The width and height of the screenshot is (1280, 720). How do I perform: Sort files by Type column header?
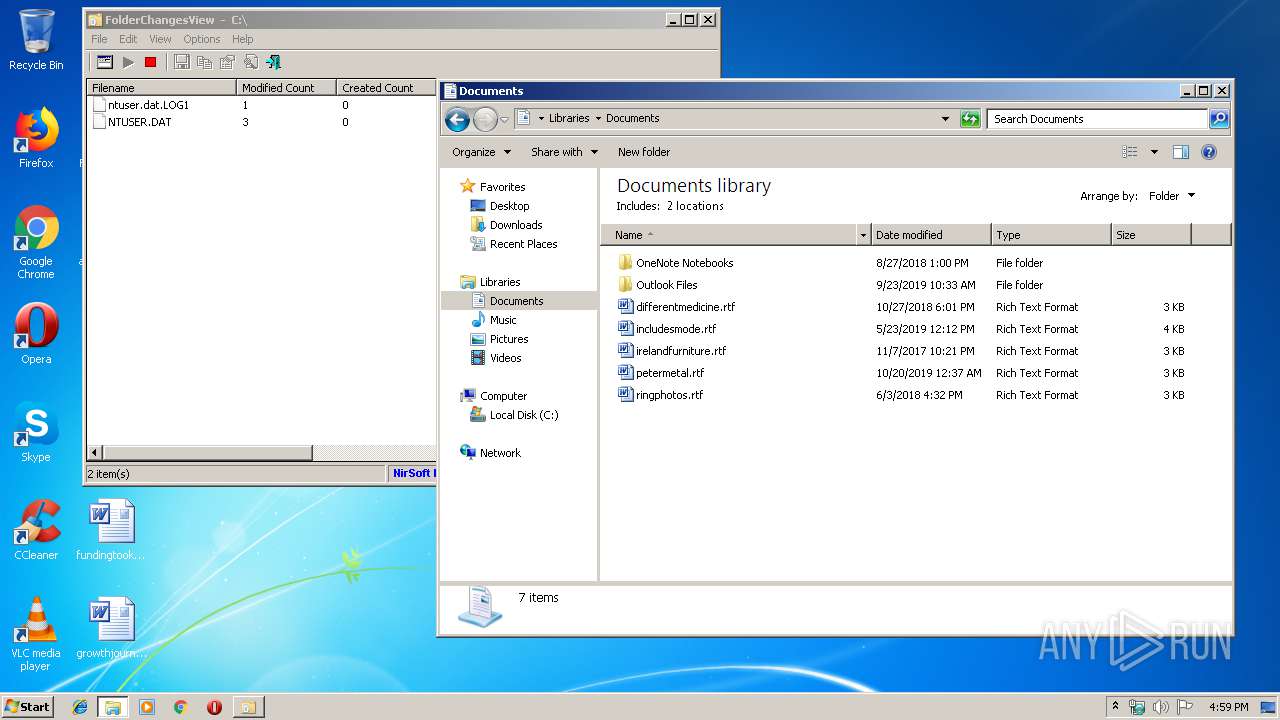point(1051,235)
